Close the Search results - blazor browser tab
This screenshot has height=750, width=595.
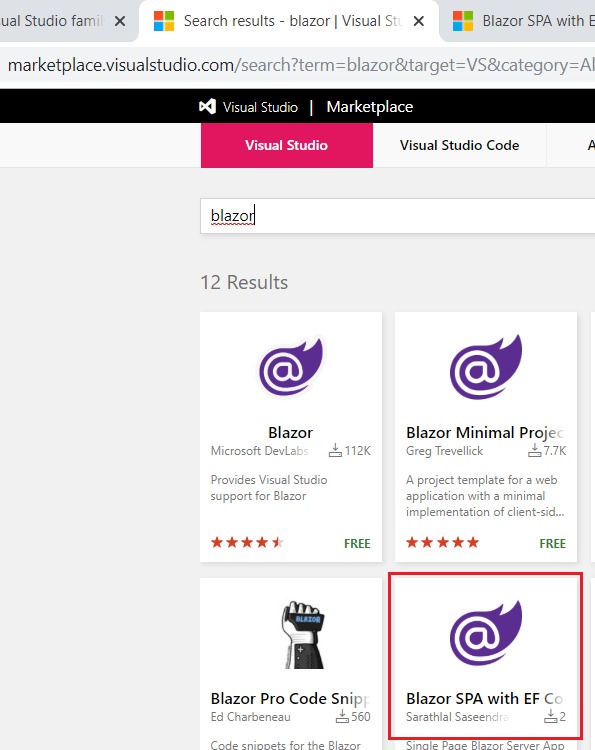click(419, 21)
